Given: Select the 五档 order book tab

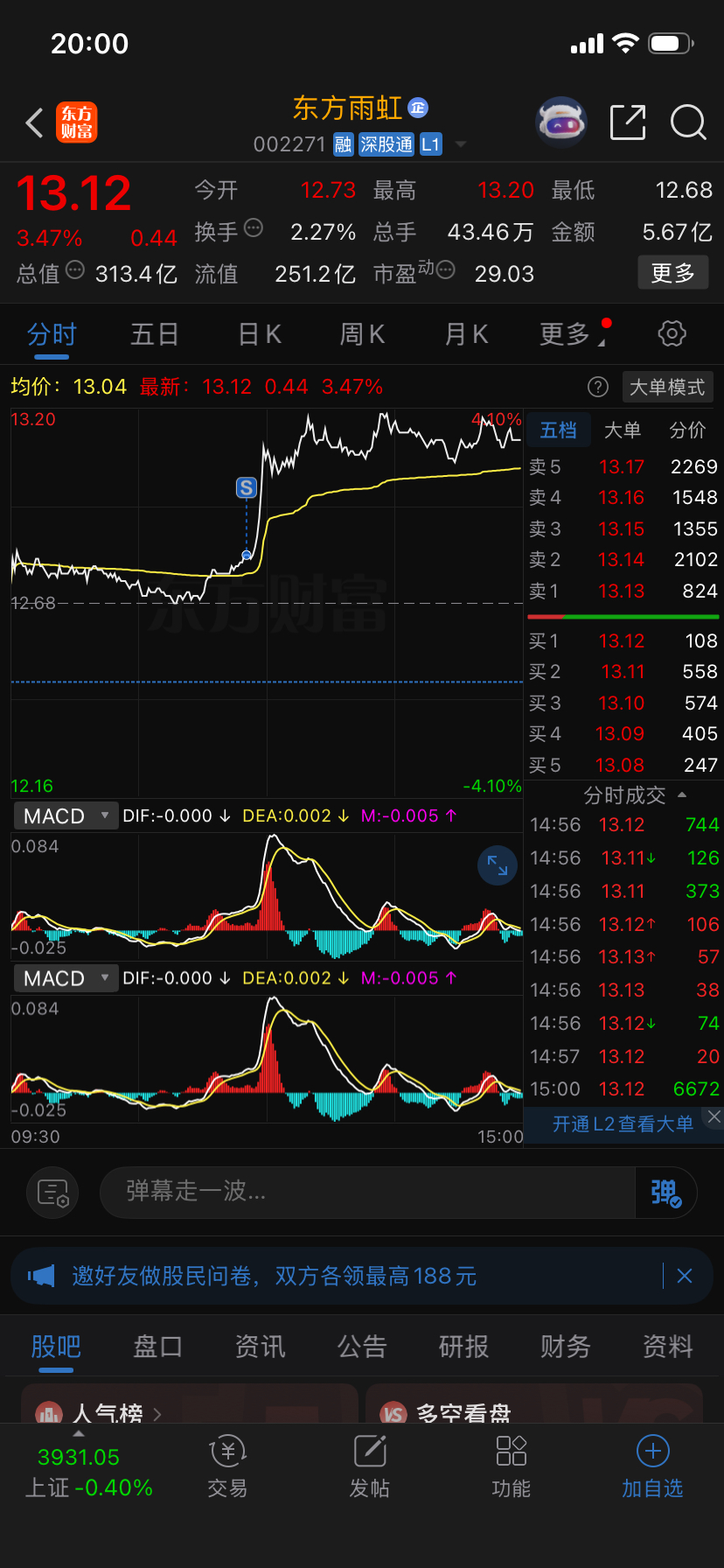Looking at the screenshot, I should click(x=558, y=430).
